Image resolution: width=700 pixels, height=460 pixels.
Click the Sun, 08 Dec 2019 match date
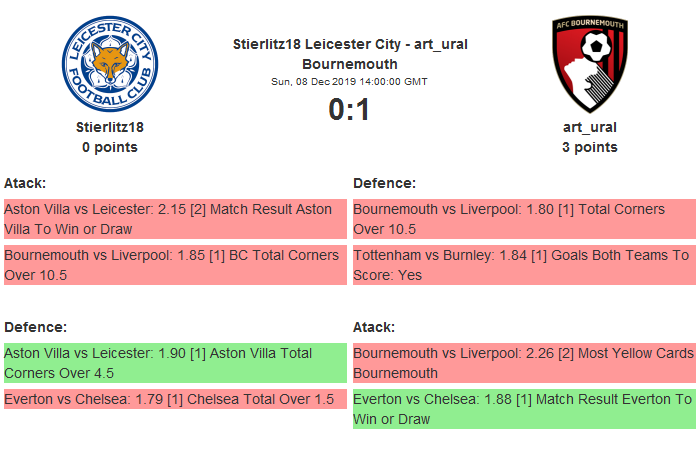click(349, 81)
